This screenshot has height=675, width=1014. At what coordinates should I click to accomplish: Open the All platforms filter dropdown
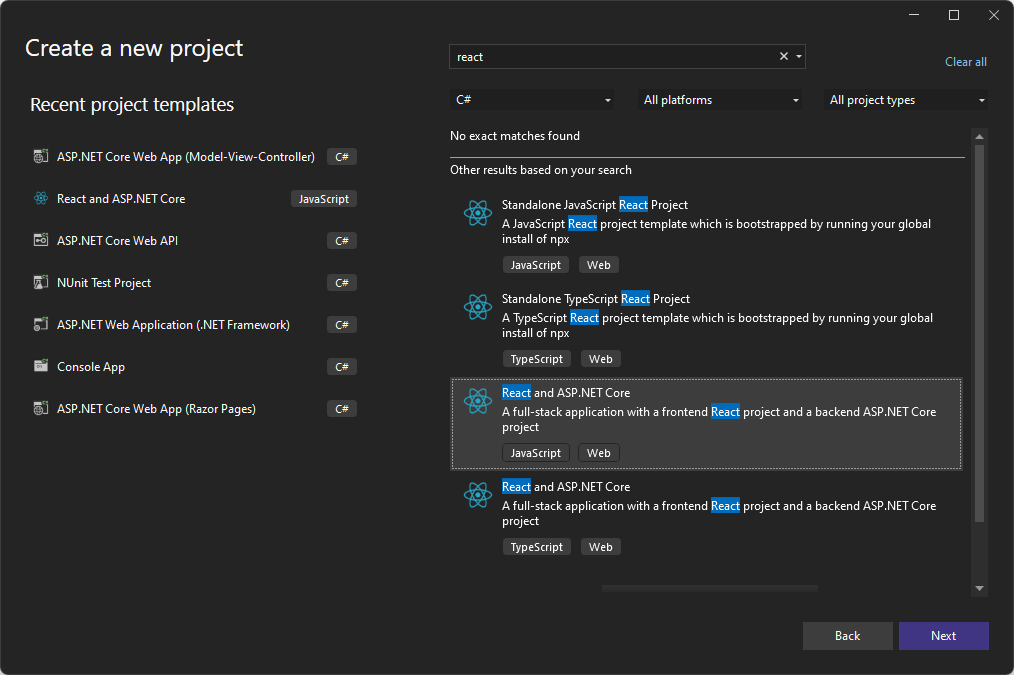720,100
